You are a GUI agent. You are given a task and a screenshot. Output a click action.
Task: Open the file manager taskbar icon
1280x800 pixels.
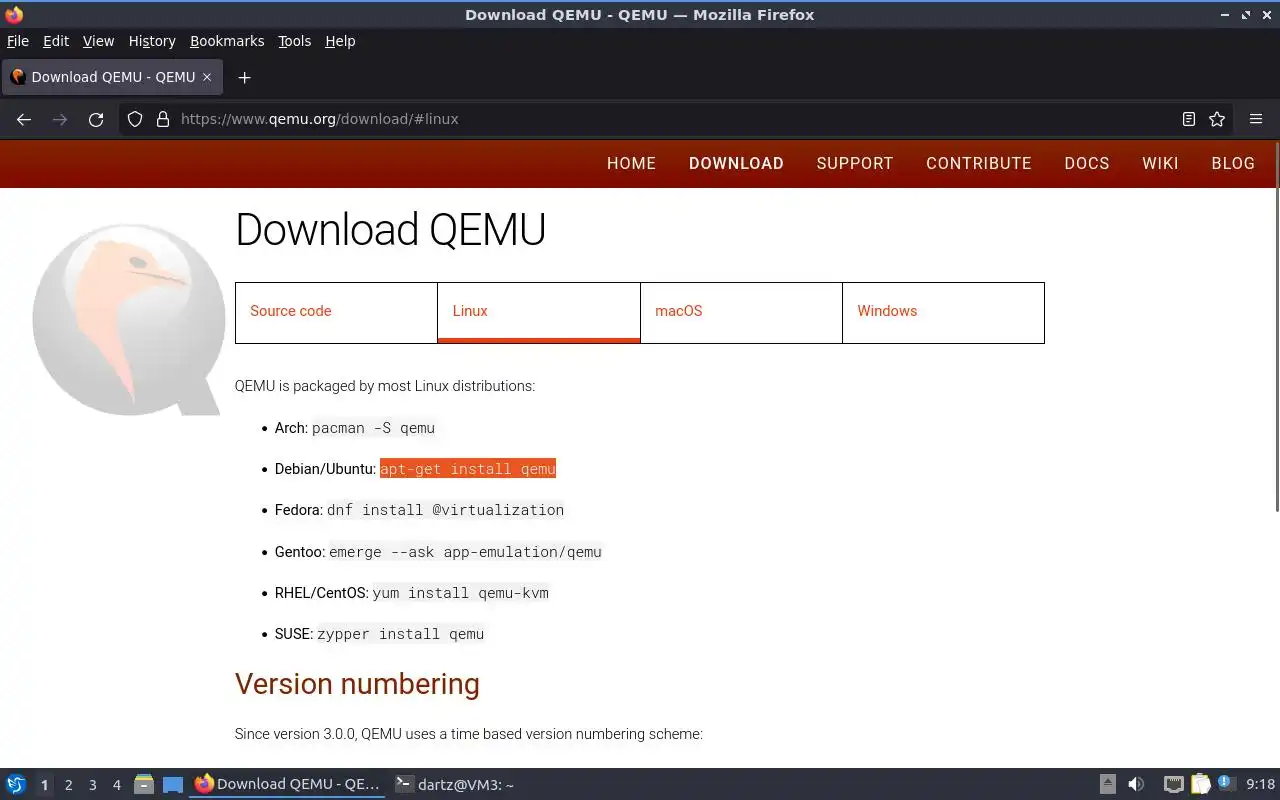pyautogui.click(x=144, y=785)
